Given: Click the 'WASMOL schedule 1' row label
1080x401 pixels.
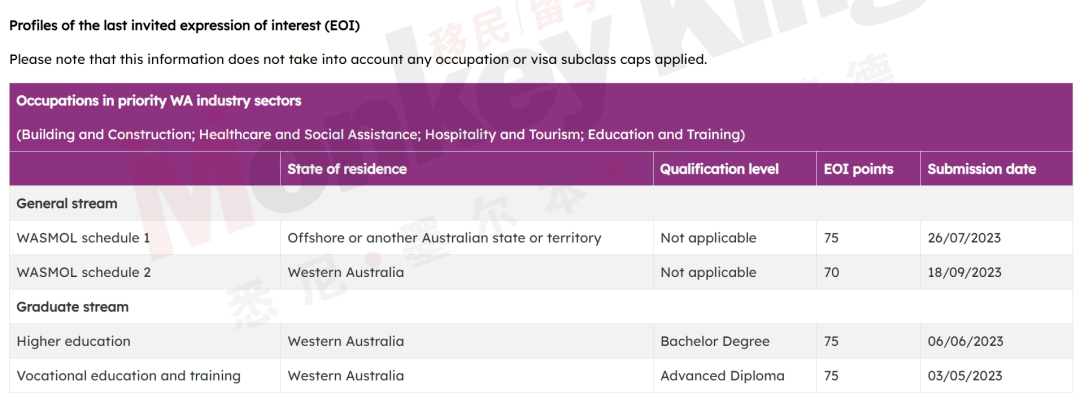Looking at the screenshot, I should 83,238.
